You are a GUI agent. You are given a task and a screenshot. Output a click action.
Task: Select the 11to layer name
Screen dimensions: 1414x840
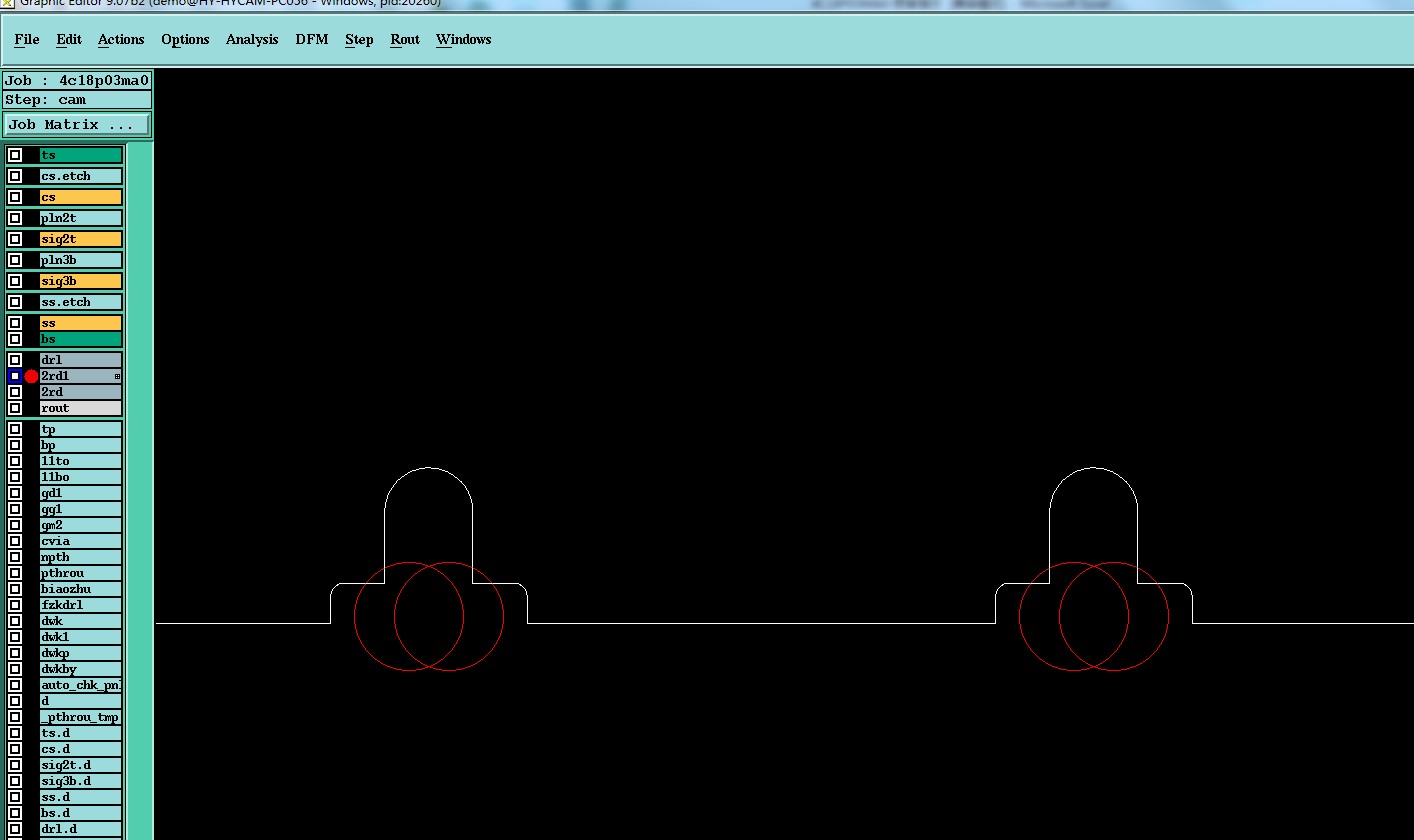[x=80, y=461]
